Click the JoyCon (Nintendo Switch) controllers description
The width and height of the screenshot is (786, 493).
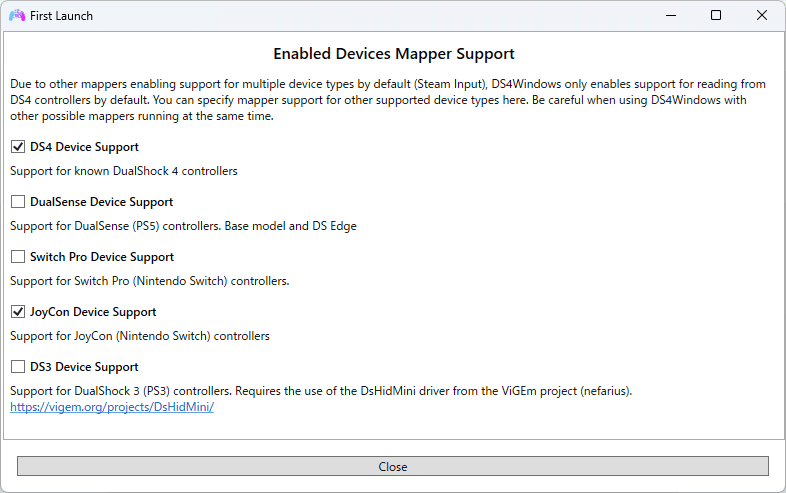tap(140, 336)
